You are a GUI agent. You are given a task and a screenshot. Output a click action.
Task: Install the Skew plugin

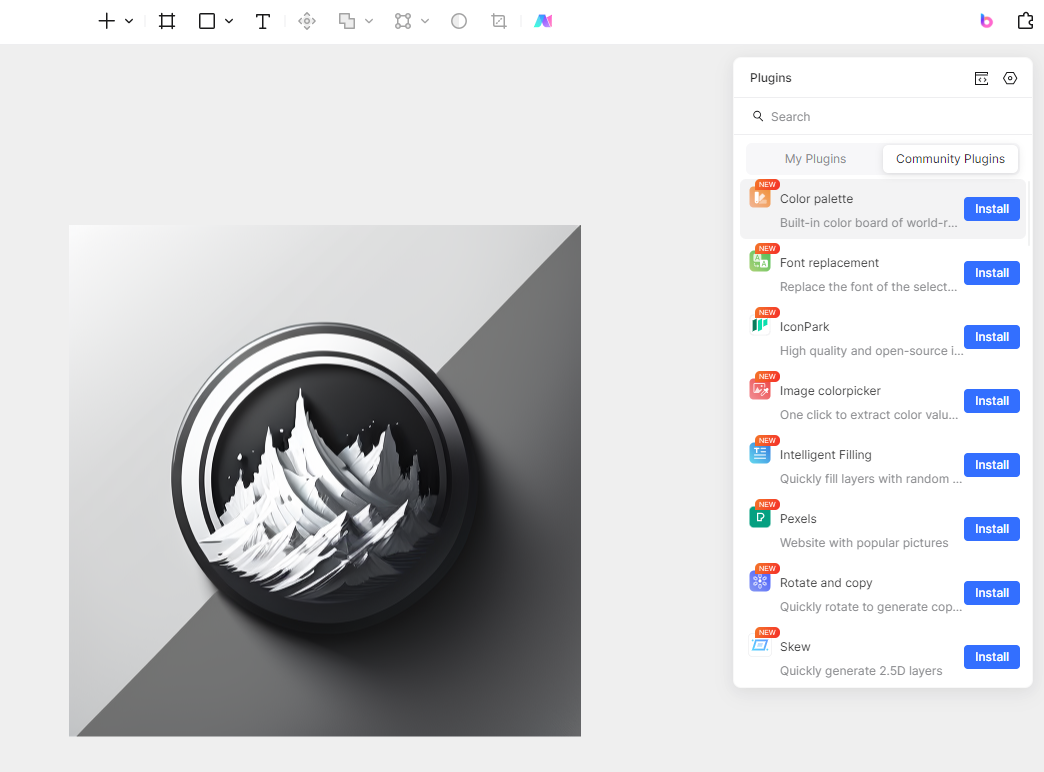coord(991,657)
